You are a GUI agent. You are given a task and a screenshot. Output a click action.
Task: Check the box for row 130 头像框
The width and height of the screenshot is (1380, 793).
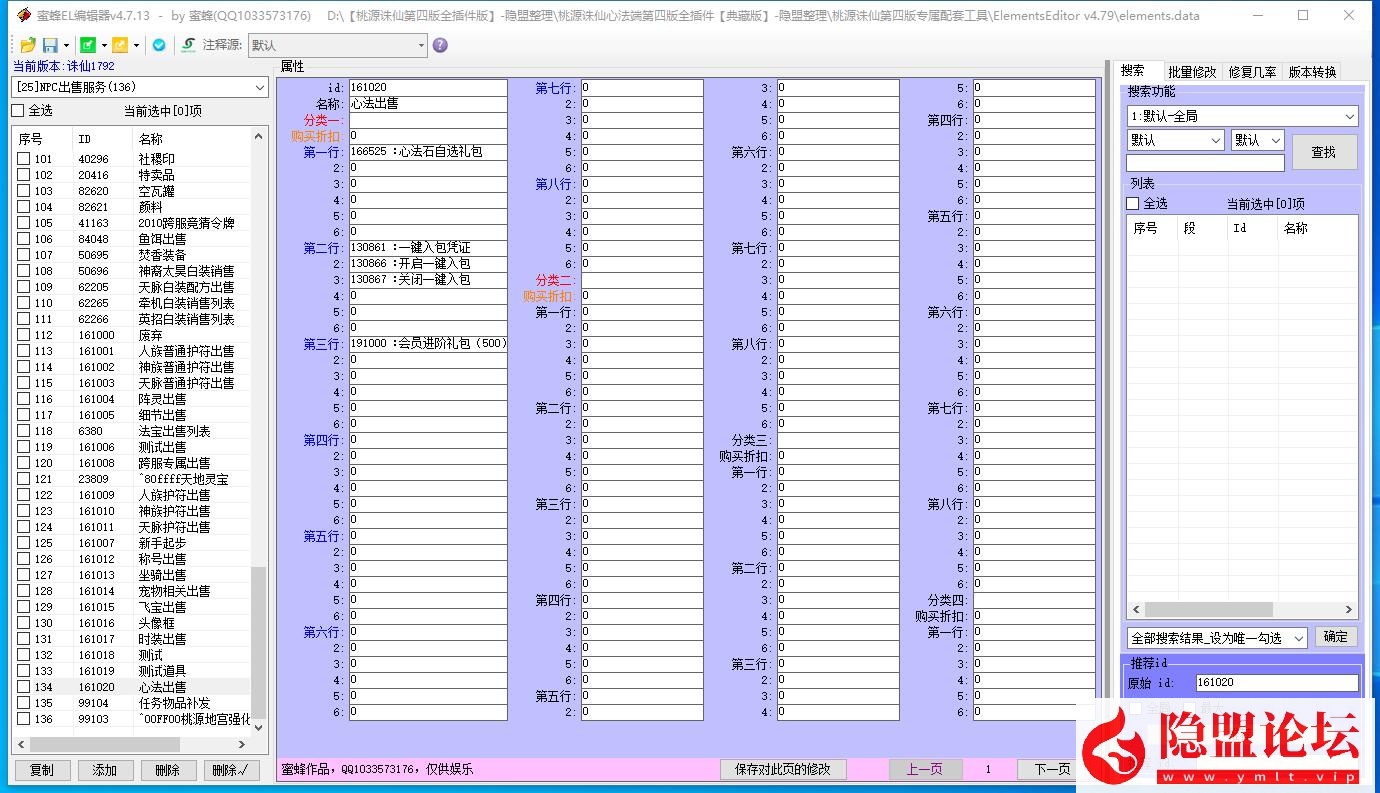pos(23,623)
